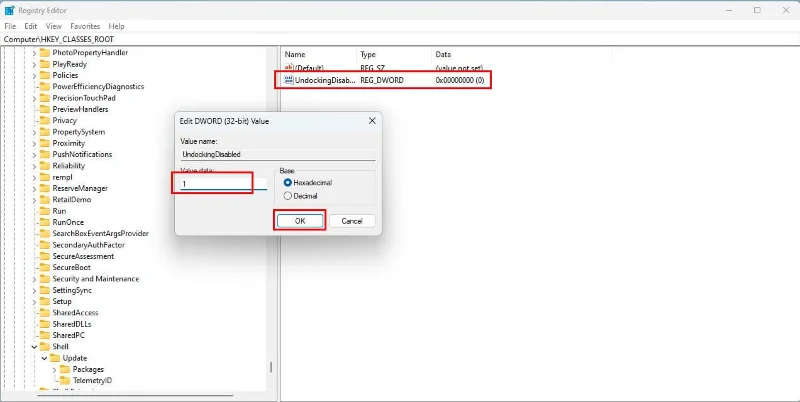Expand the PushNotifications key
Viewport: 800px width, 402px height.
[x=35, y=154]
